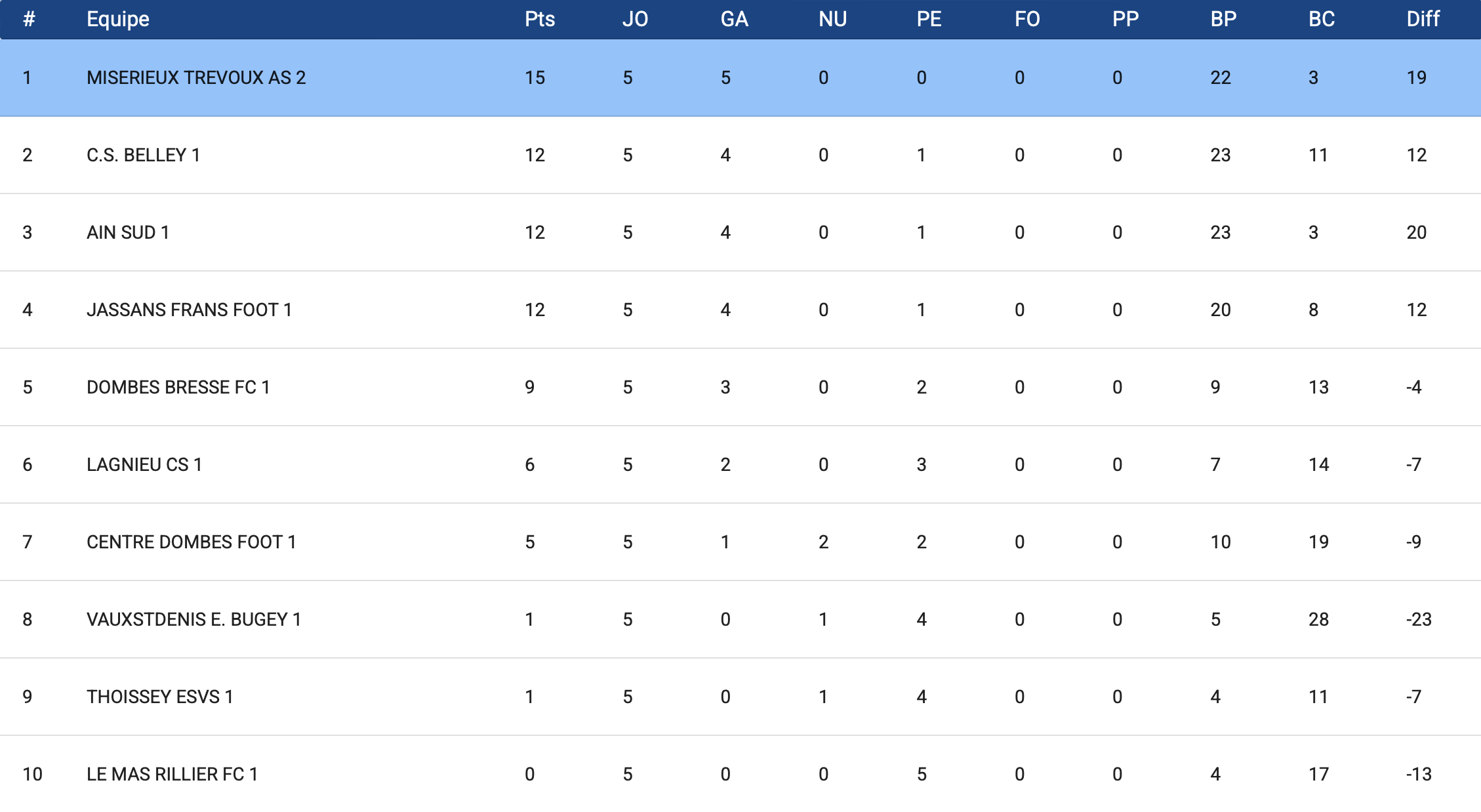Open VAUXSTDENIS E. BUGEY 1 team
1481x812 pixels.
tap(193, 619)
